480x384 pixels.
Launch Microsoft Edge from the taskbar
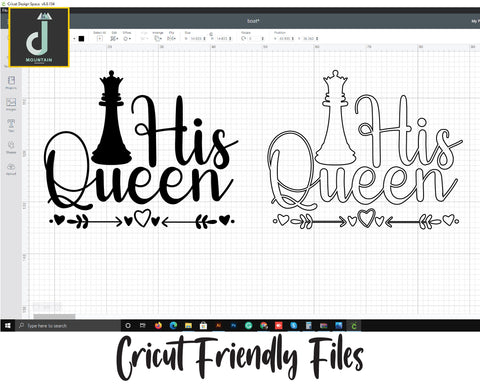(173, 326)
